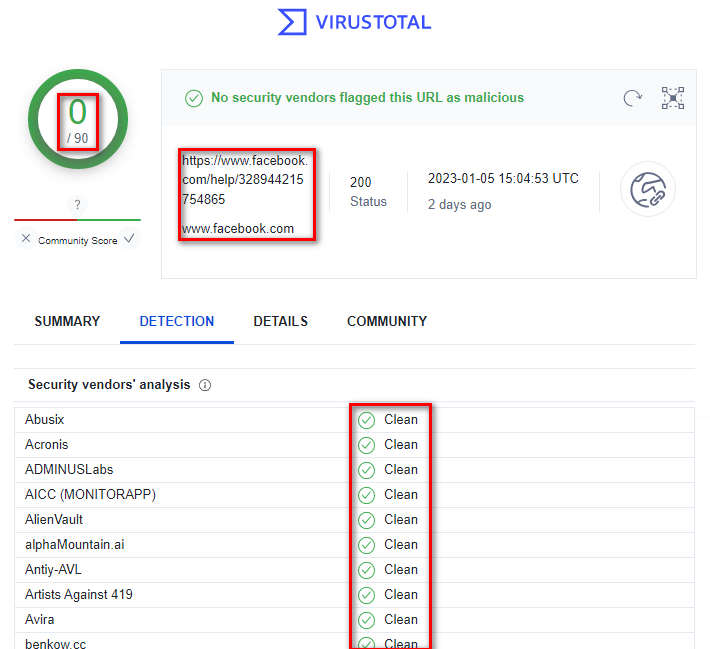The image size is (710, 649).
Task: Select the Abusix vendor row
Action: point(354,420)
